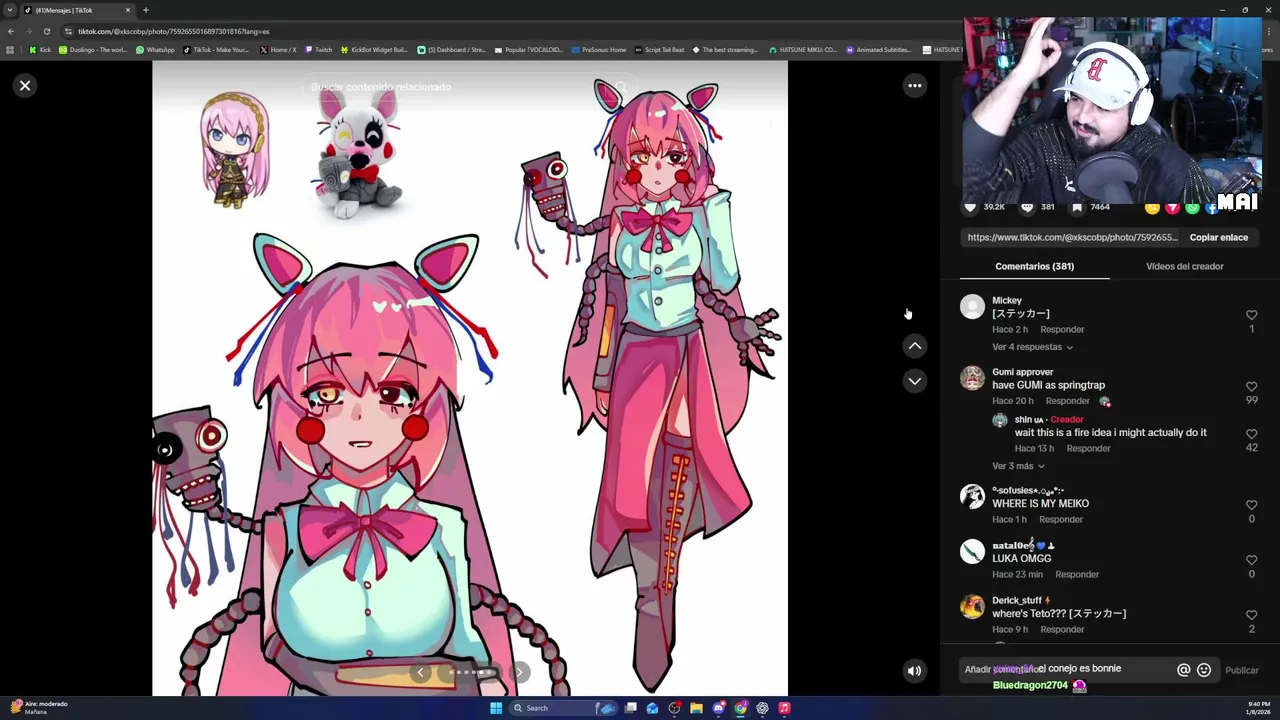The height and width of the screenshot is (720, 1280).
Task: Like the post with the heart icon
Action: [970, 207]
